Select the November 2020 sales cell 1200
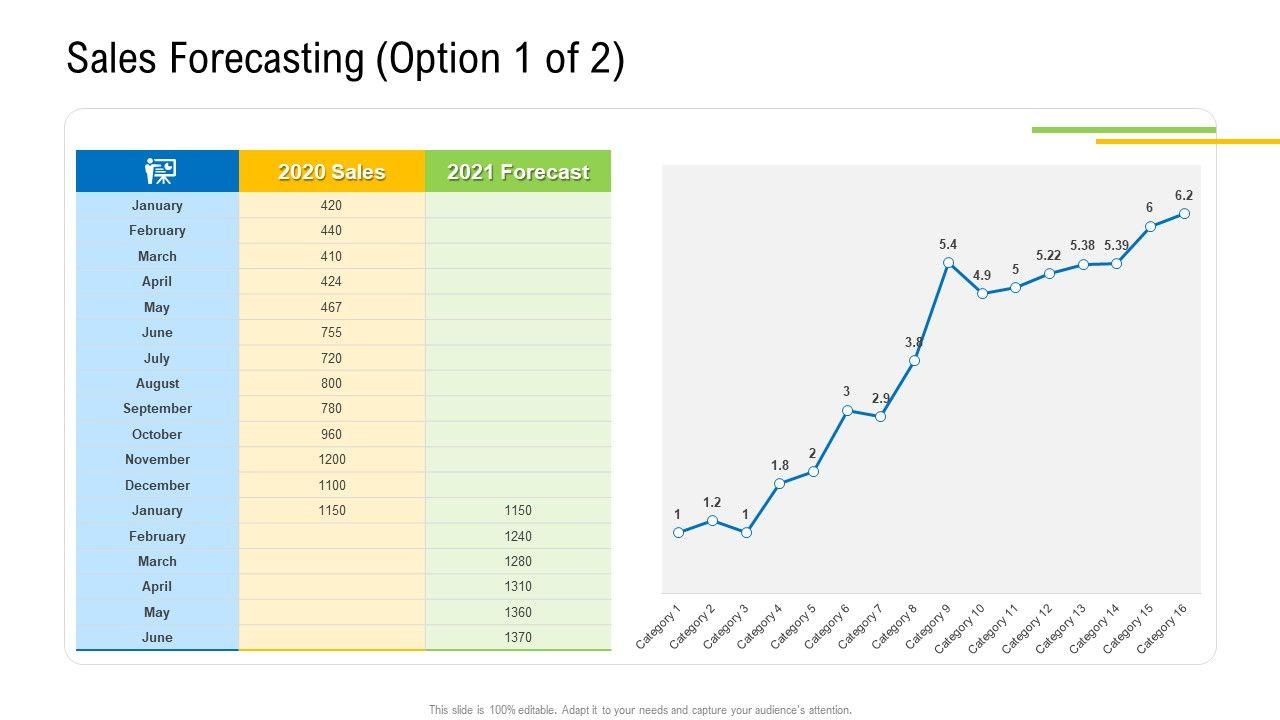 tap(331, 459)
